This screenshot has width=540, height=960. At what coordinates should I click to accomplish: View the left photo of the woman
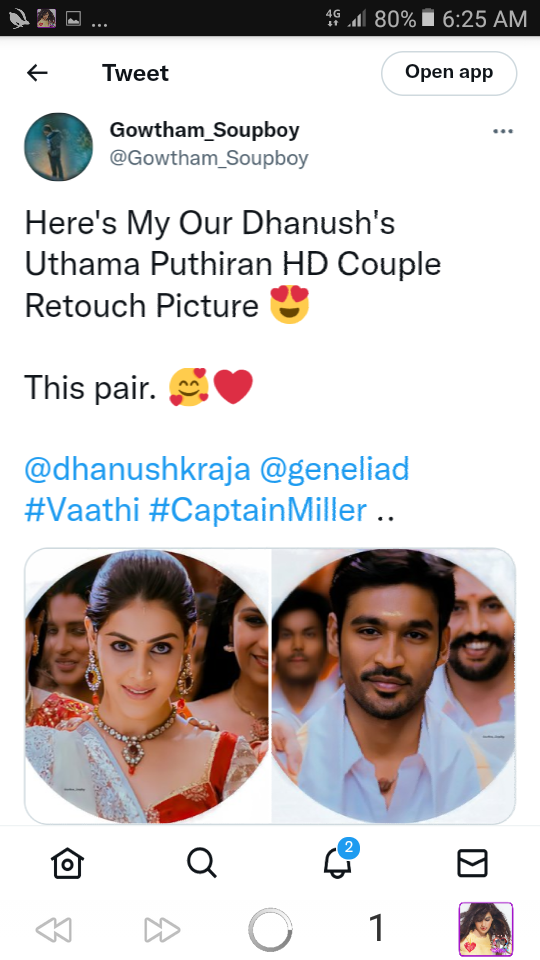coord(148,686)
